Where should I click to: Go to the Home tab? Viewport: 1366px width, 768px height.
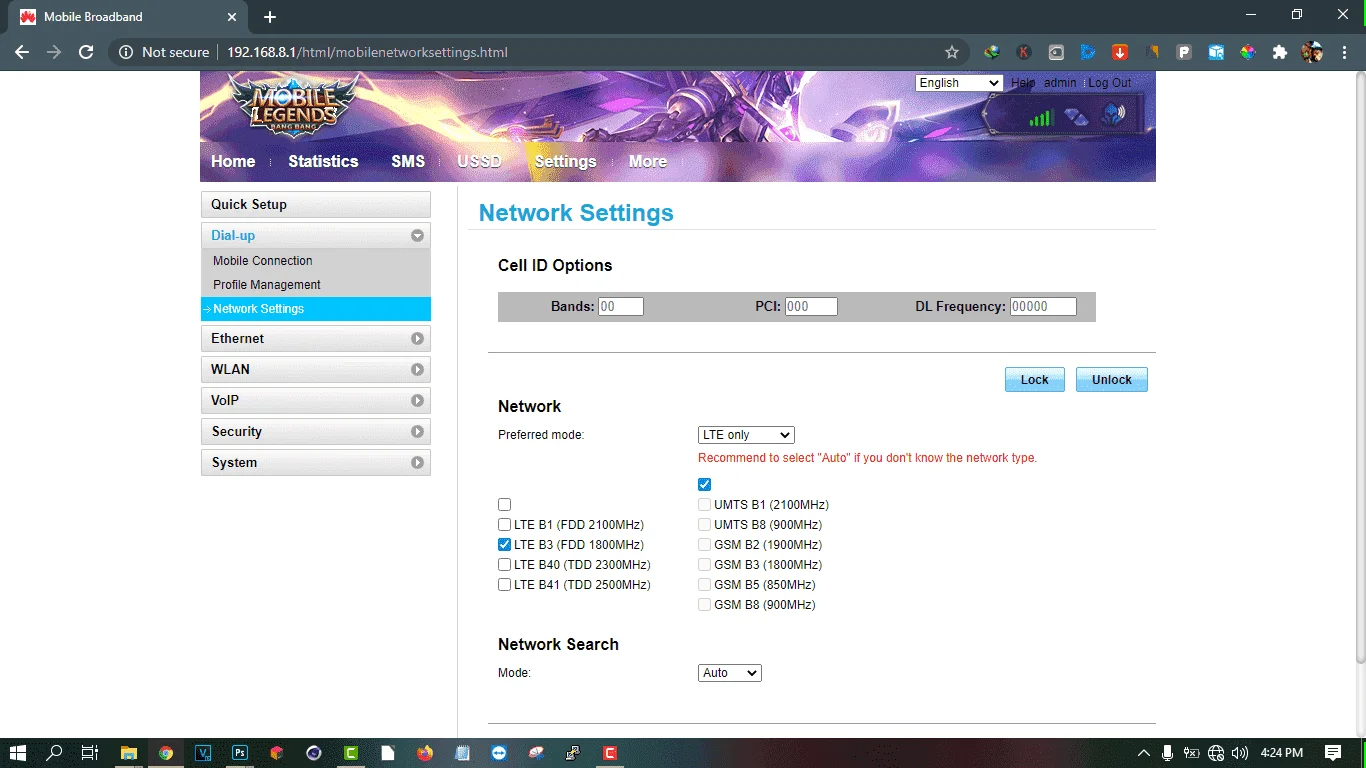(233, 161)
